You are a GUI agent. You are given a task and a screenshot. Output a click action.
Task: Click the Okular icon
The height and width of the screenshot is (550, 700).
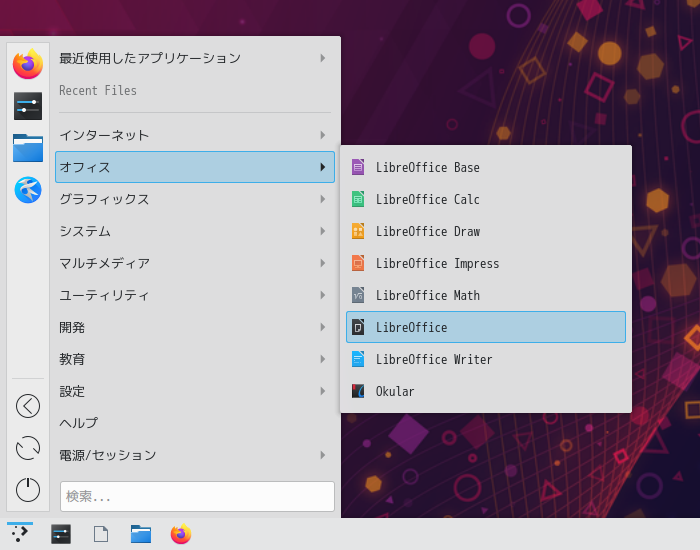[358, 391]
